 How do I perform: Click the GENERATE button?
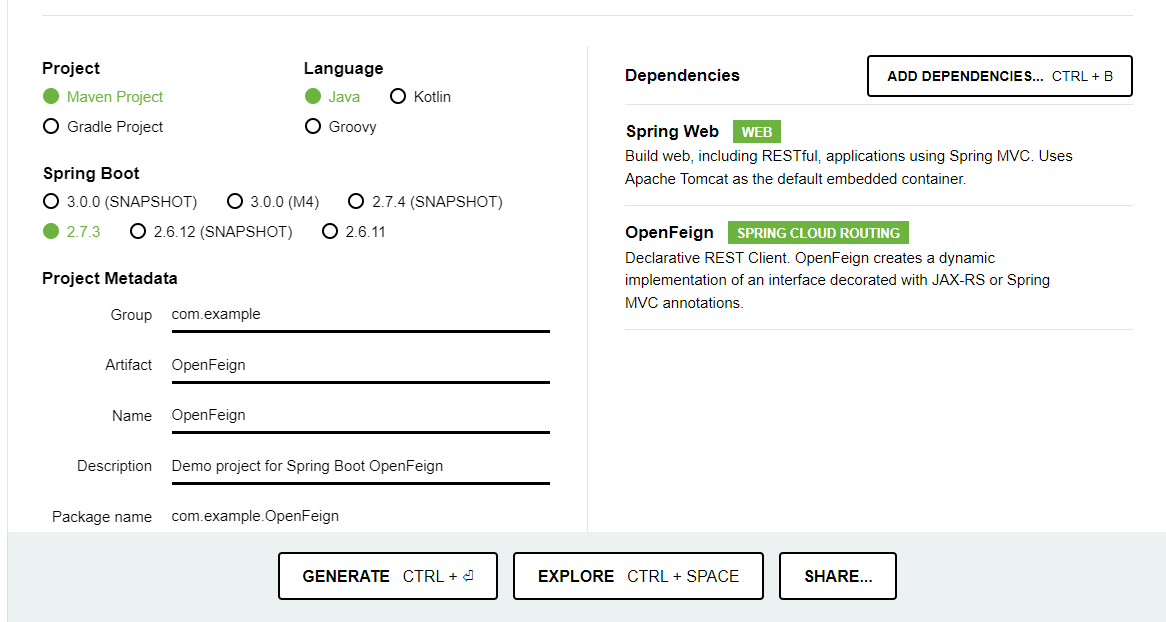(x=387, y=576)
